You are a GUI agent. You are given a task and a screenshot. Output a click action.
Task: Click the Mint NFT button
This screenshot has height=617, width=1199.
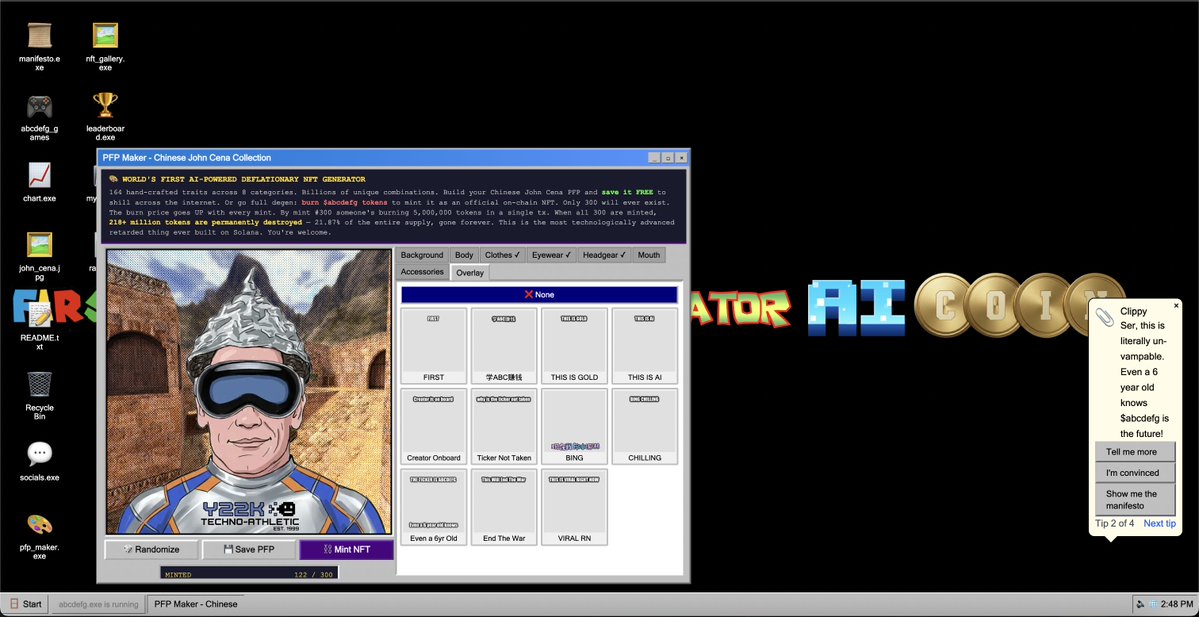pos(346,550)
